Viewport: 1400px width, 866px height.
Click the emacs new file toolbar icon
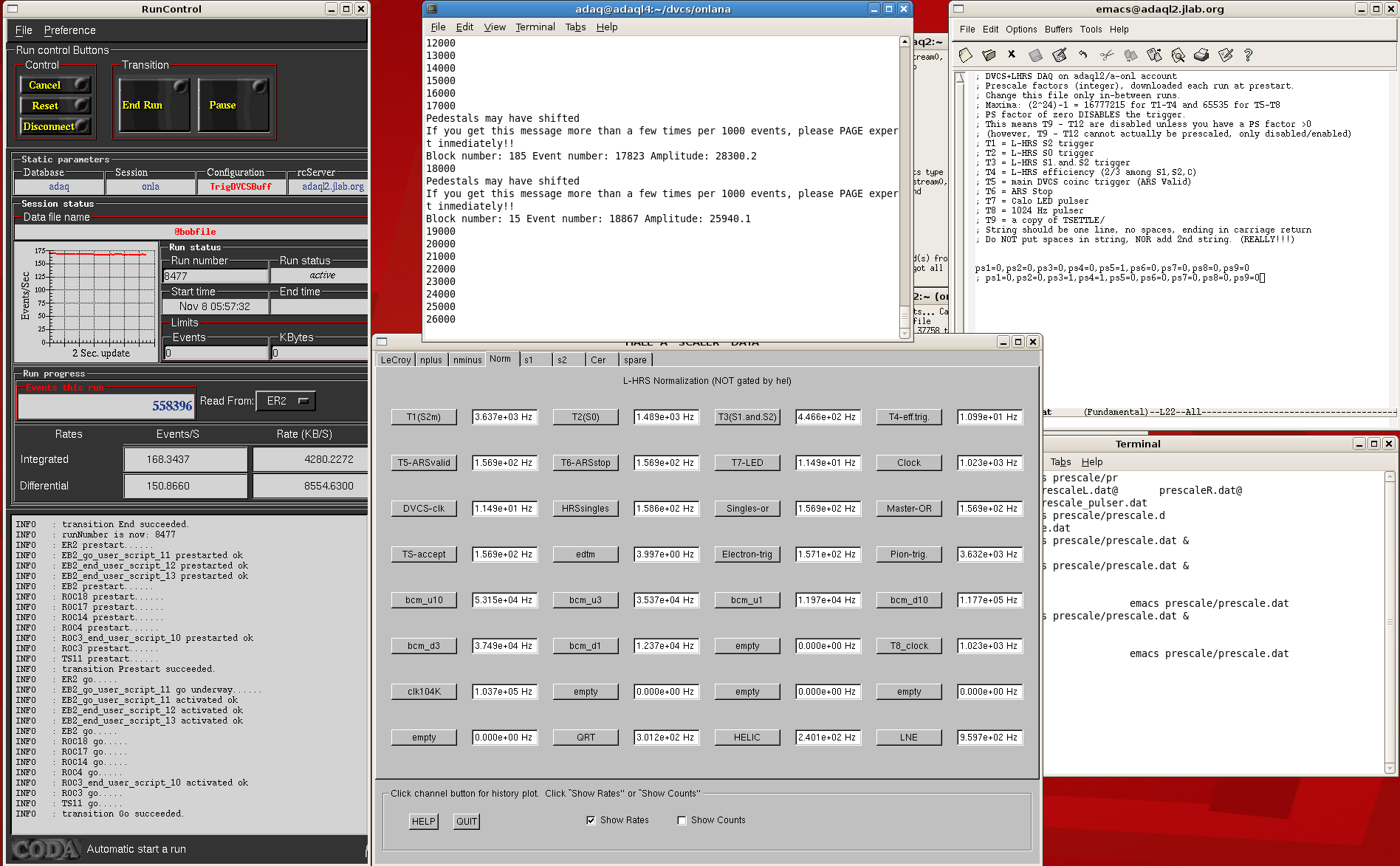coord(965,55)
